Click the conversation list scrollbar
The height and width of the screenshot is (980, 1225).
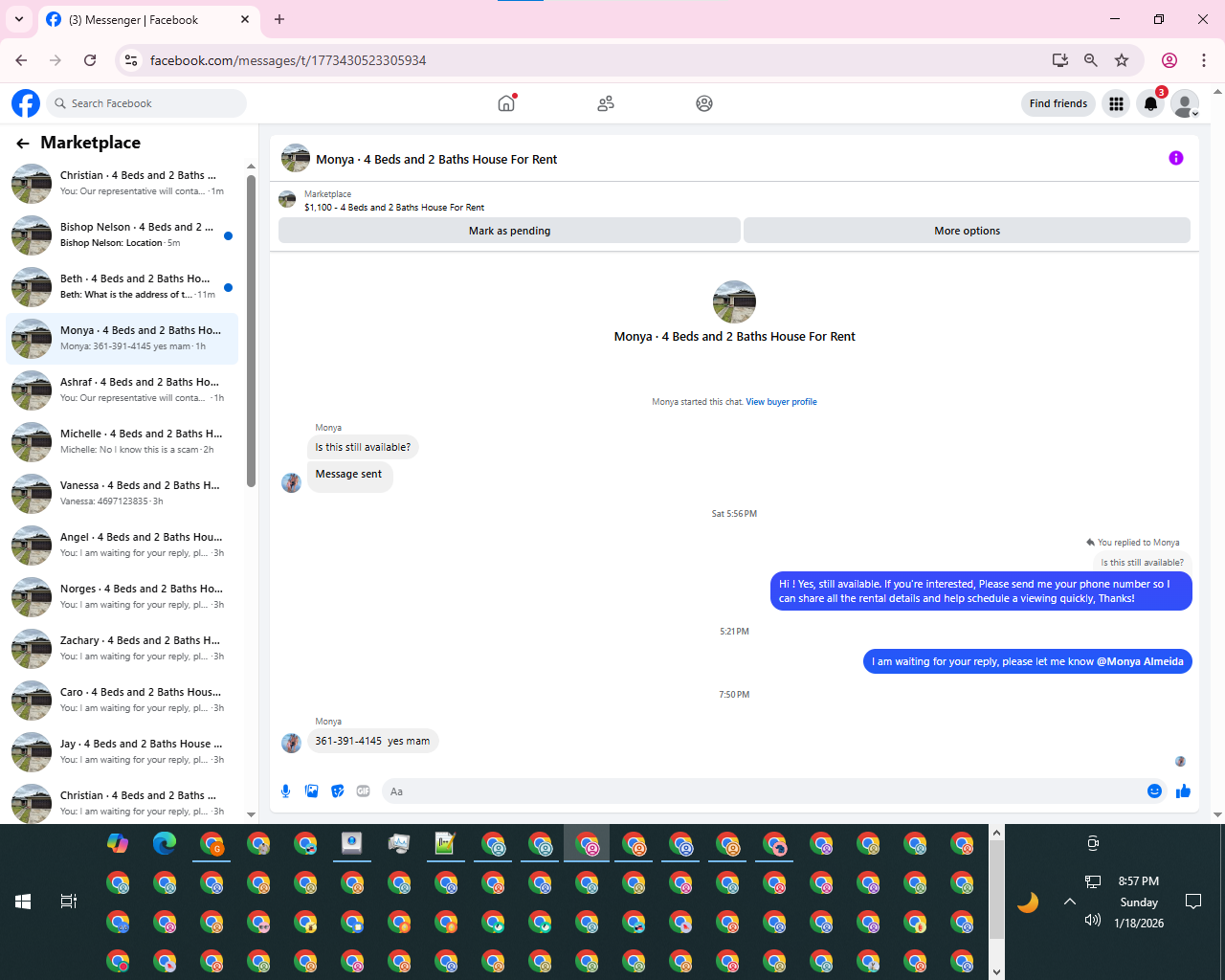251,330
